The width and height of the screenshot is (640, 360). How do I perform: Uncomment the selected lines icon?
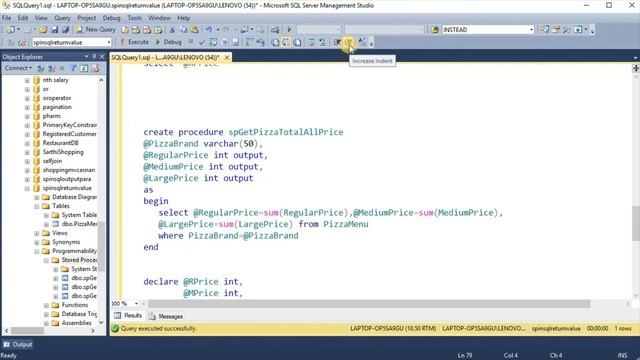tap(322, 42)
